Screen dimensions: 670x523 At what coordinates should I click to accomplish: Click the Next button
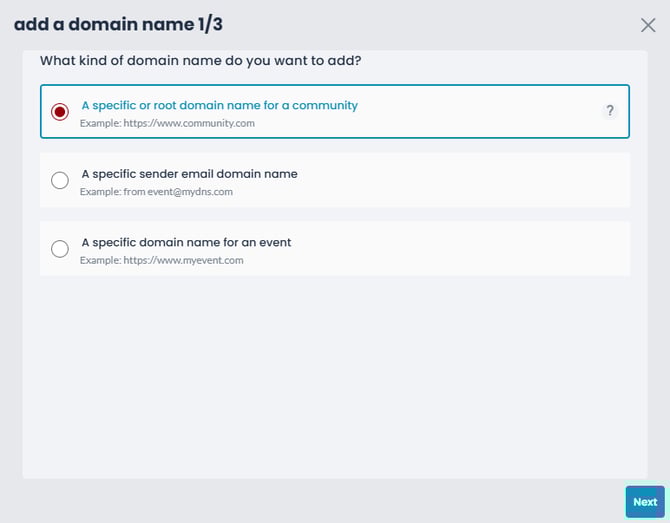pyautogui.click(x=645, y=502)
